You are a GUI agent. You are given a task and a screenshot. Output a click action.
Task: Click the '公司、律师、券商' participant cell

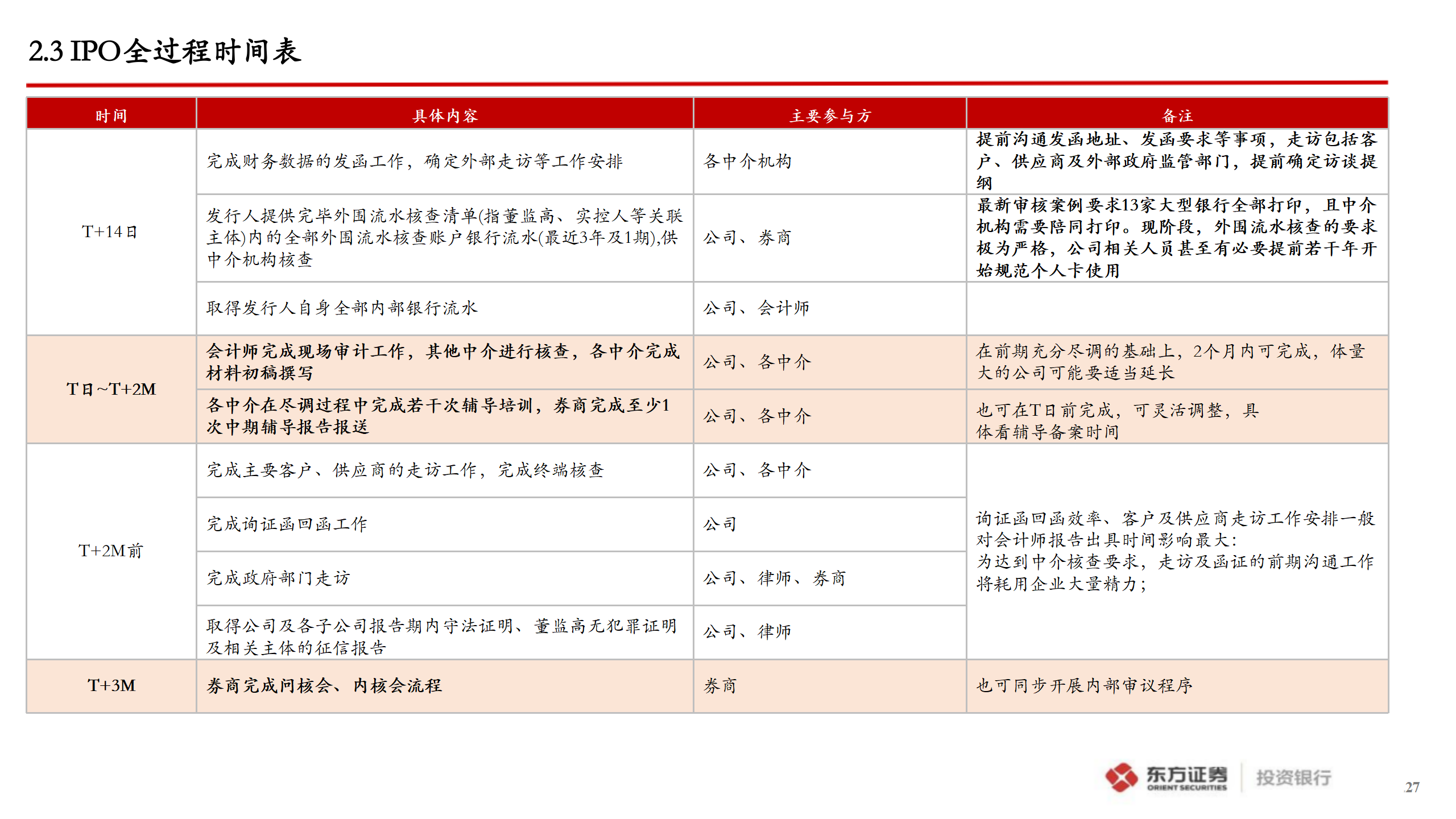pyautogui.click(x=830, y=578)
